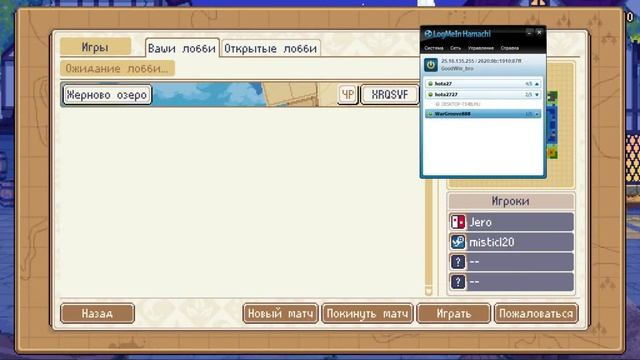The image size is (640, 360).
Task: Click the Покинуть матч button
Action: pos(367,313)
